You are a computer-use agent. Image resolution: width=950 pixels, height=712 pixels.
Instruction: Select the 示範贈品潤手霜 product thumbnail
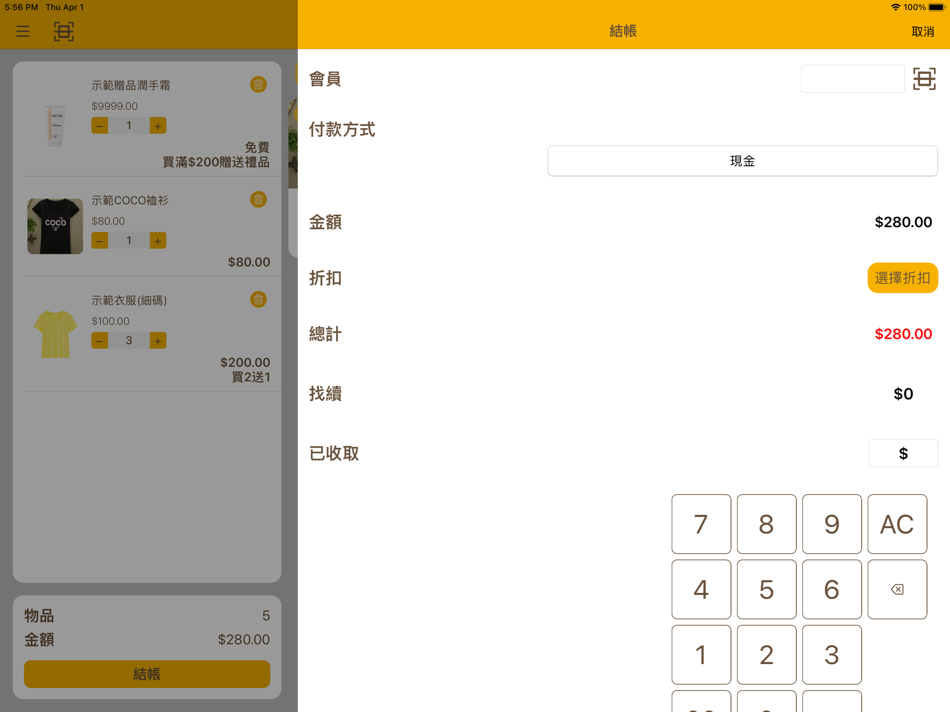pos(55,124)
